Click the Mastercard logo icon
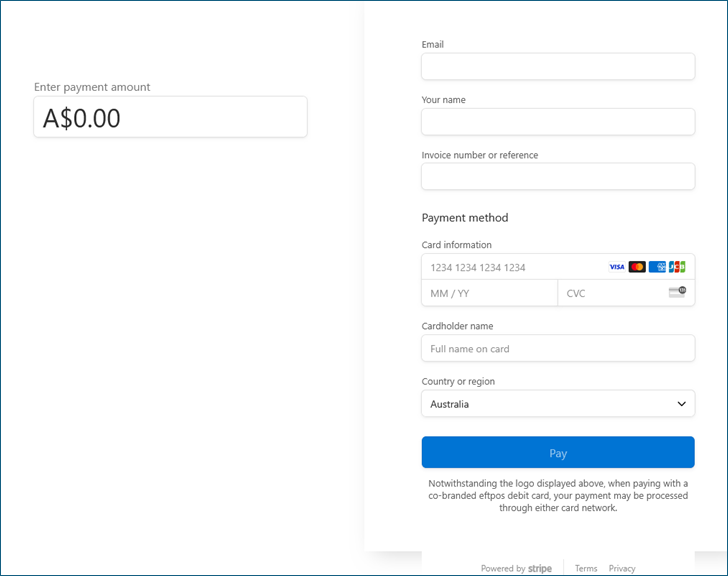The image size is (728, 576). [637, 267]
